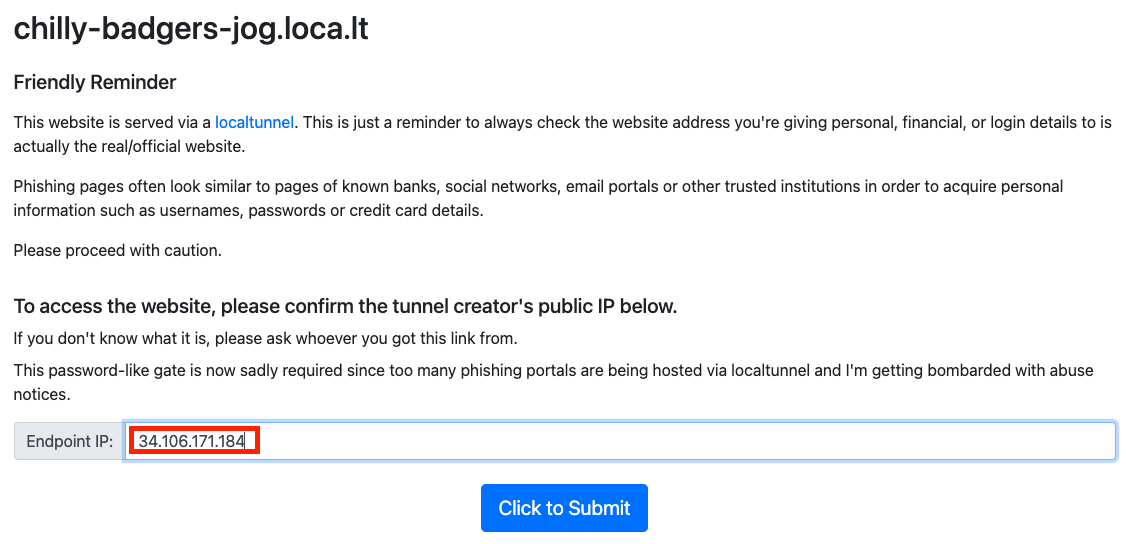The image size is (1126, 544).
Task: Click the Please proceed with caution text
Action: tap(117, 250)
